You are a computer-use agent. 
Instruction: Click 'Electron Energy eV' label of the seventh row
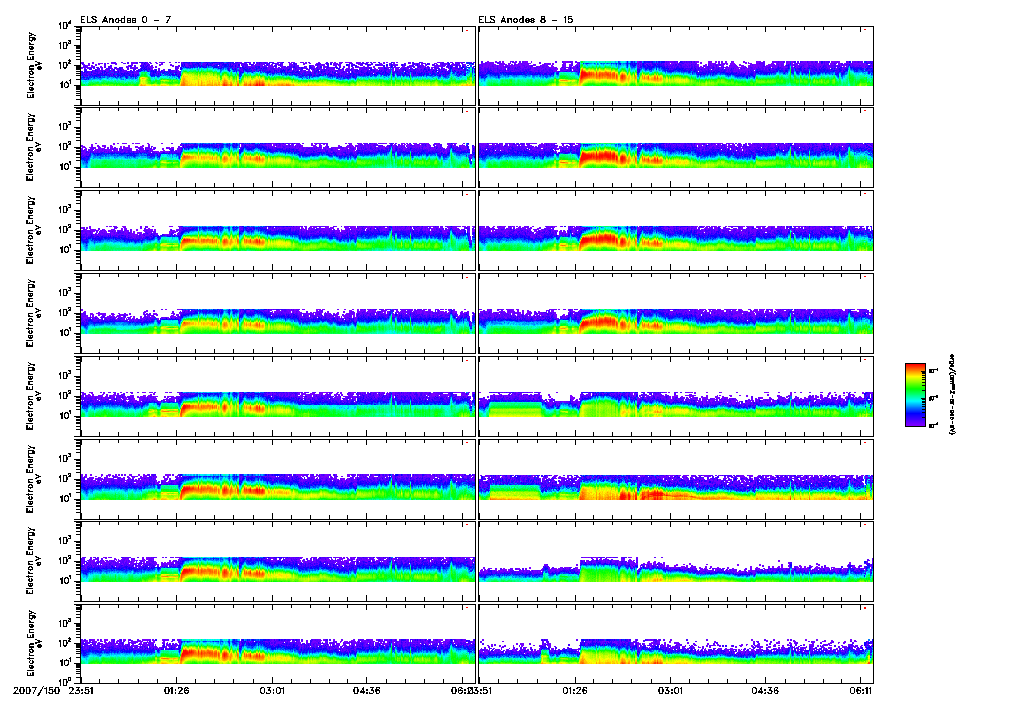pos(34,561)
